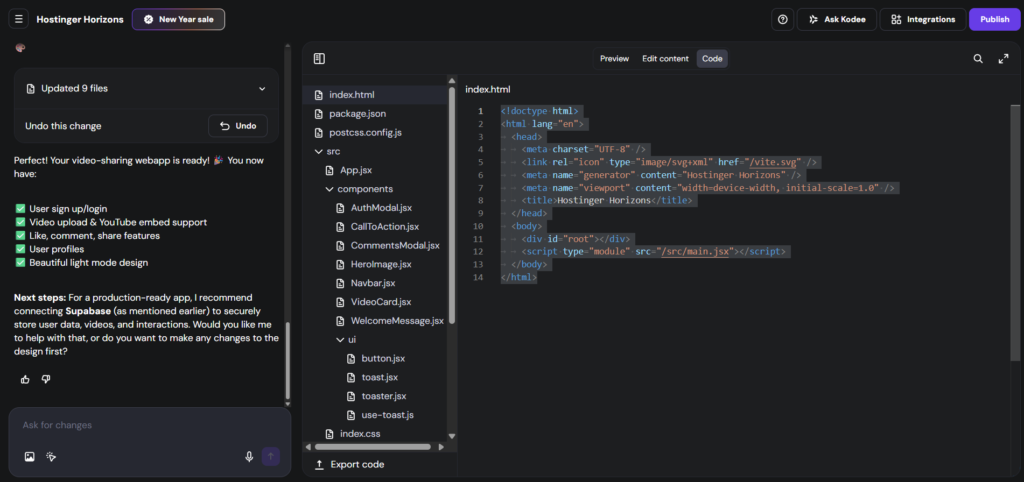Viewport: 1024px width, 482px height.
Task: Click the Ask for changes input field
Action: click(150, 425)
